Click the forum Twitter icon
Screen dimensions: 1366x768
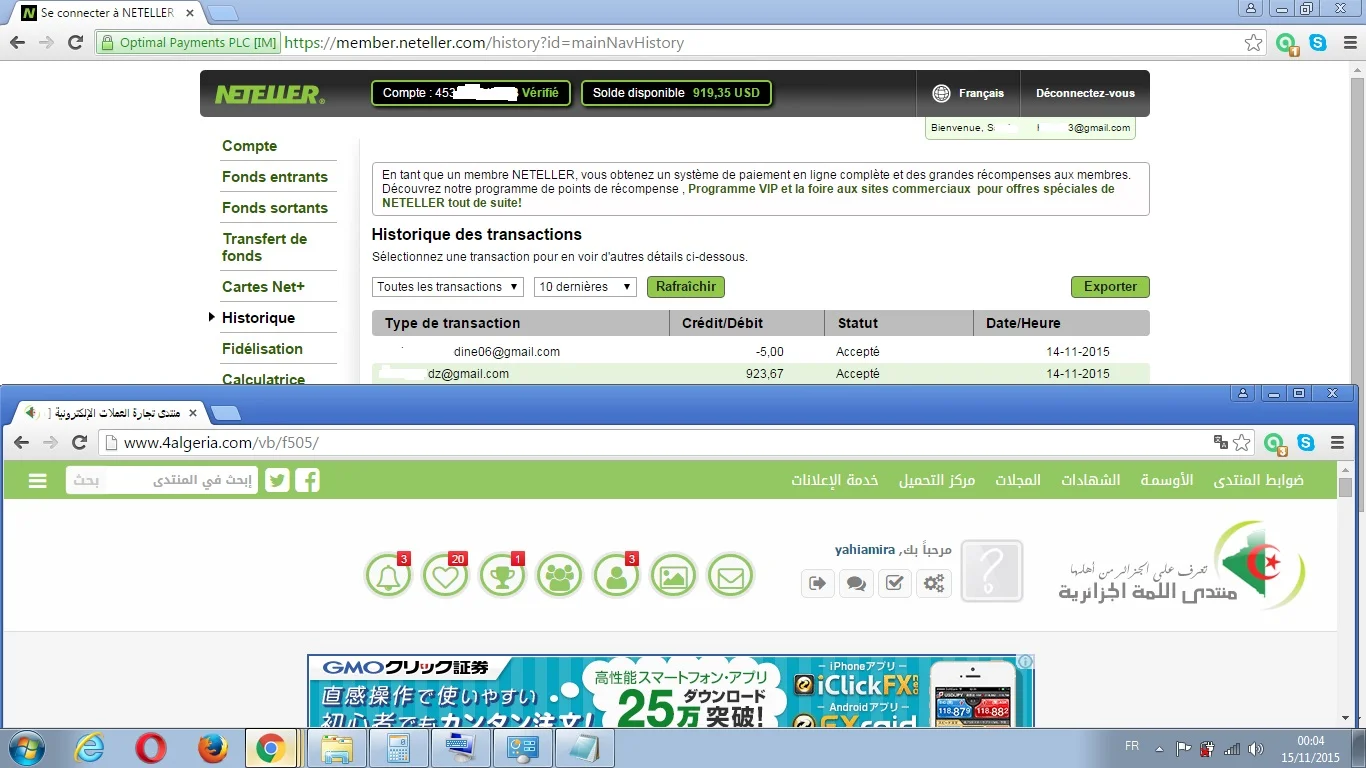pyautogui.click(x=277, y=480)
